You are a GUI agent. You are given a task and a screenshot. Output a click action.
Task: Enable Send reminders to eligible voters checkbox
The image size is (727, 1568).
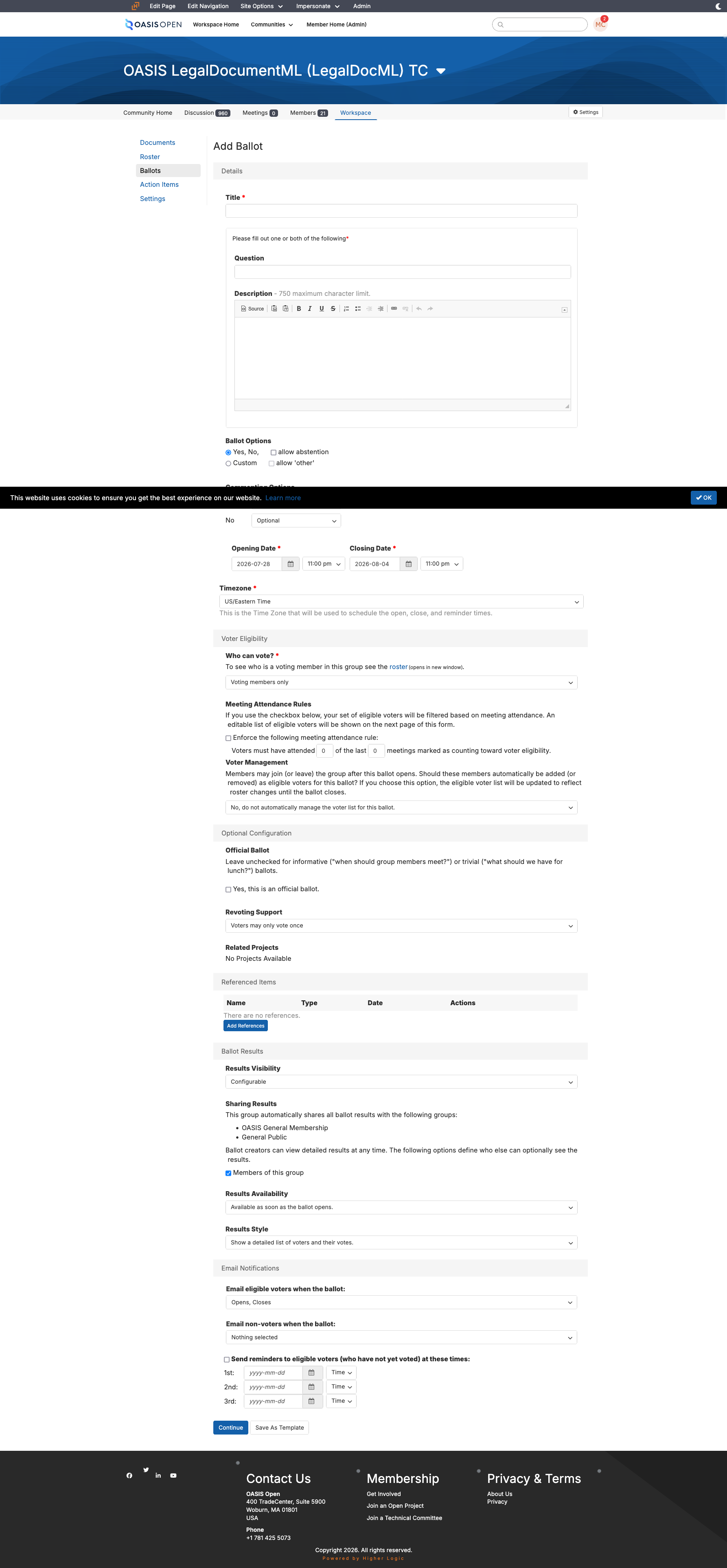coord(226,1360)
